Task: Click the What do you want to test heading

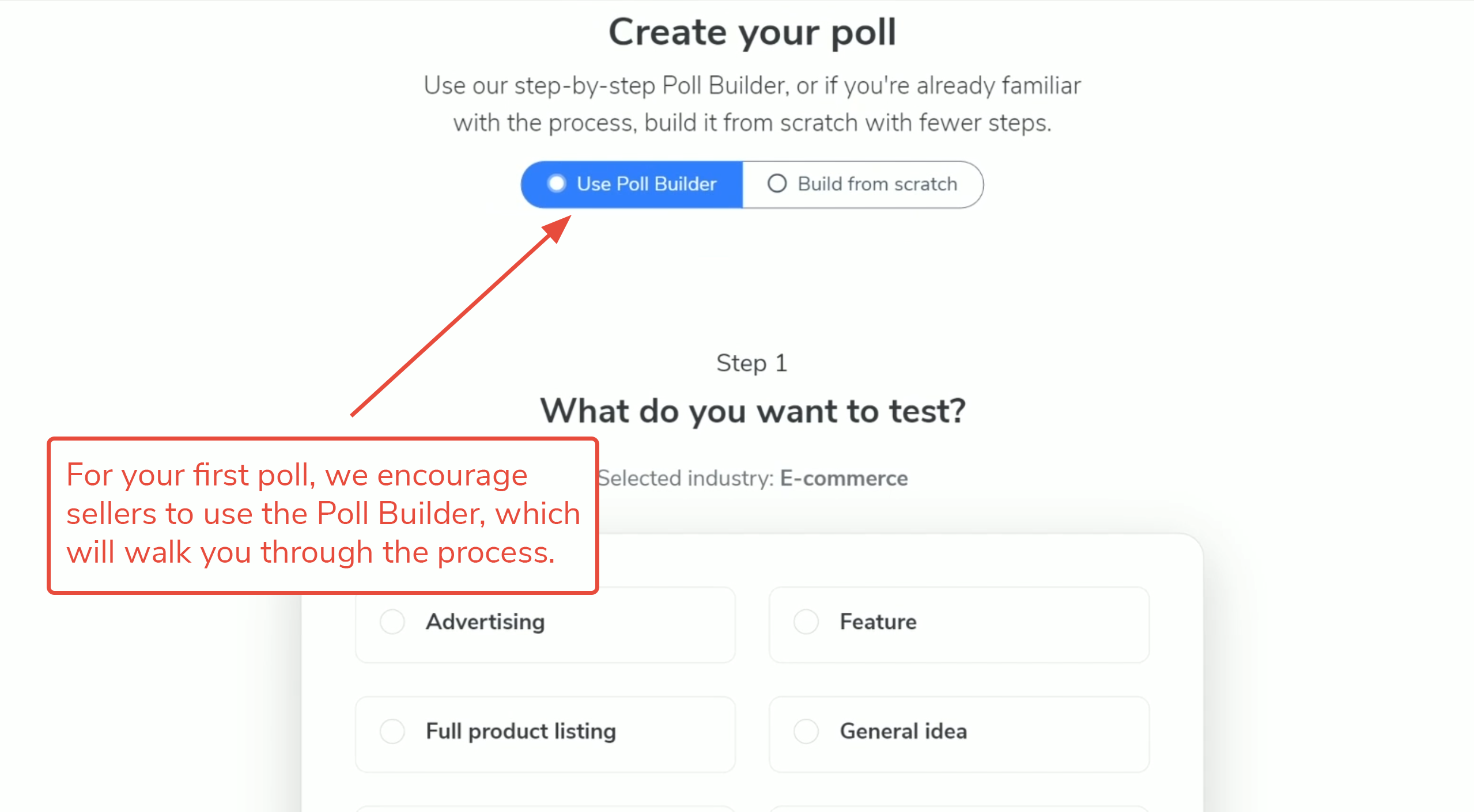Action: point(753,411)
